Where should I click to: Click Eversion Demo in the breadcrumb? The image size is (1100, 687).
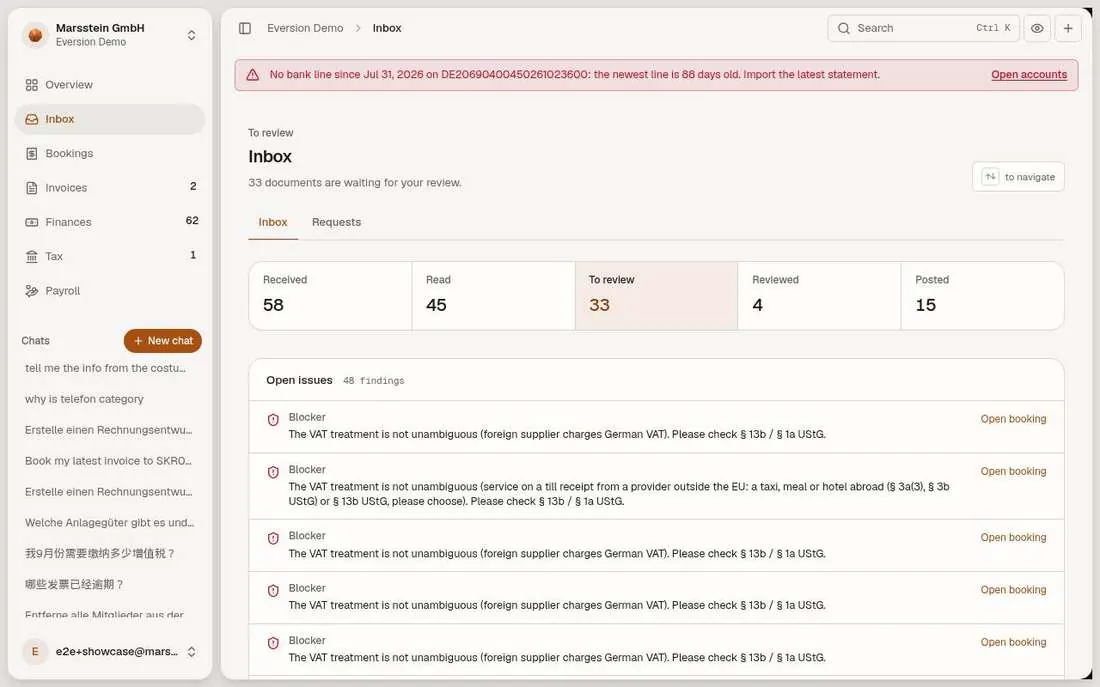click(305, 28)
